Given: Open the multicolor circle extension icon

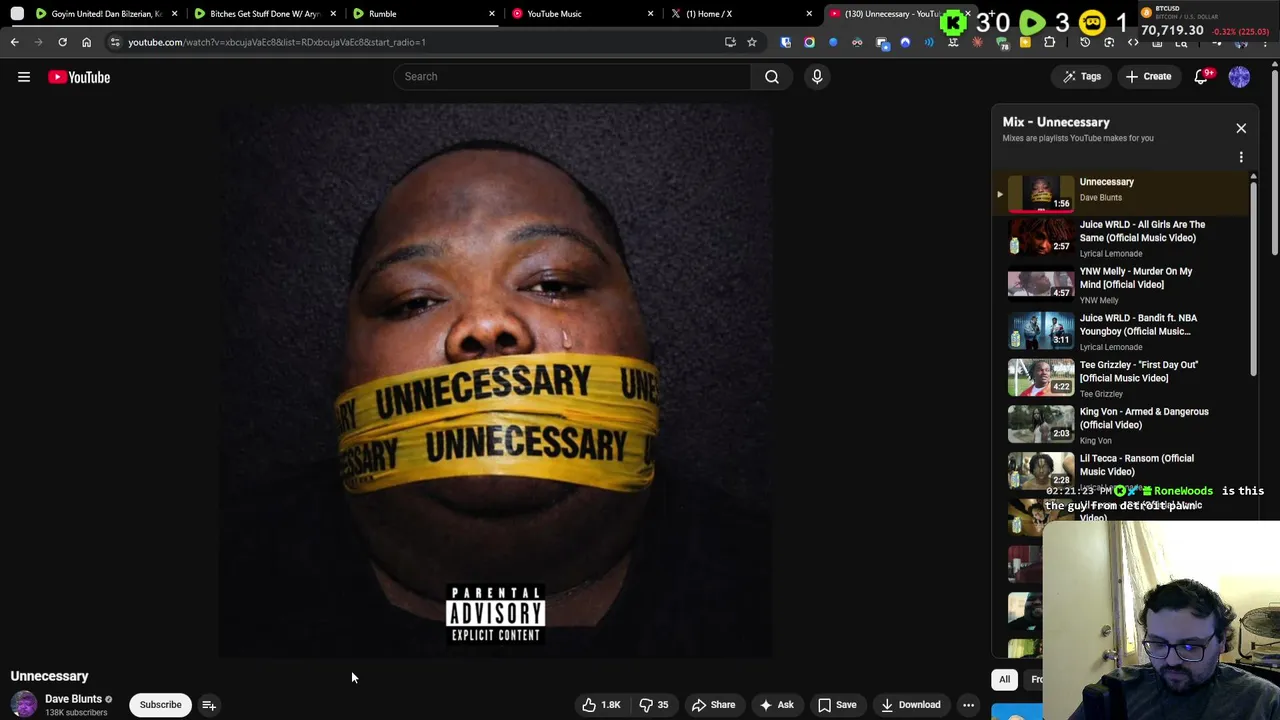Looking at the screenshot, I should 809,42.
